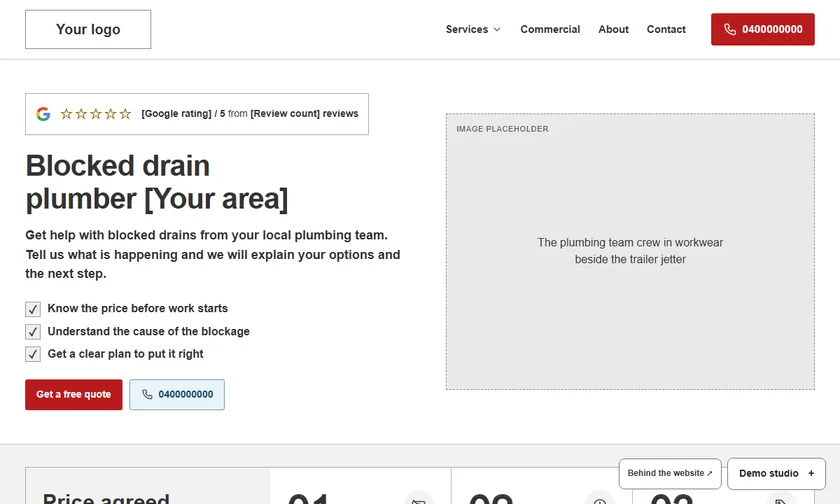Click the phone icon in hero call button
Screen dimensions: 840x504
[147, 394]
